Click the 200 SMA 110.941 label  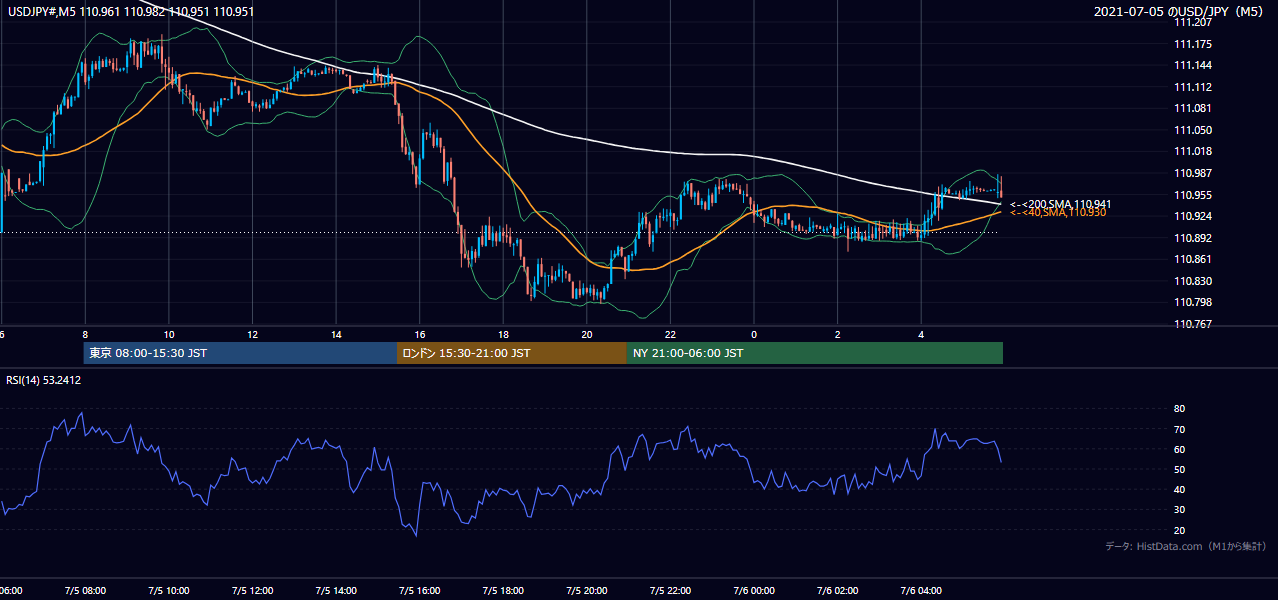pos(1060,204)
